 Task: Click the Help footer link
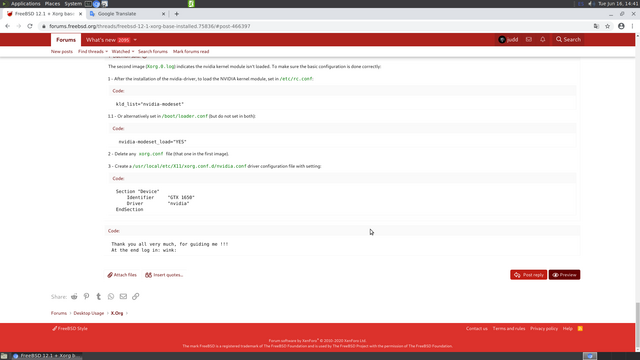pyautogui.click(x=567, y=329)
